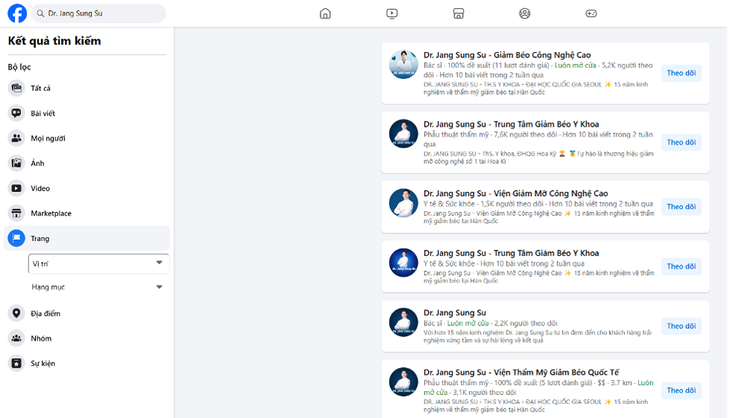Select the 'Marketplace' filter in sidebar
This screenshot has width=730, height=418.
pyautogui.click(x=87, y=213)
